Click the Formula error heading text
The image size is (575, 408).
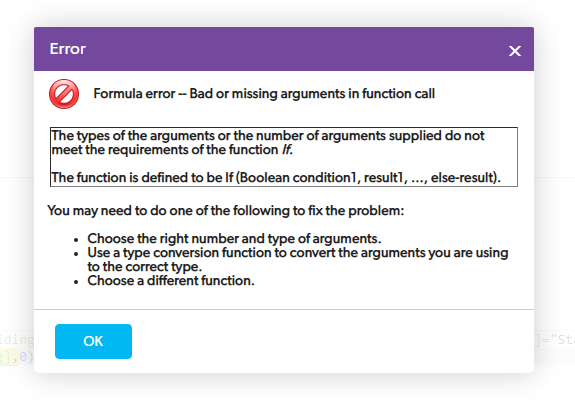coord(264,94)
